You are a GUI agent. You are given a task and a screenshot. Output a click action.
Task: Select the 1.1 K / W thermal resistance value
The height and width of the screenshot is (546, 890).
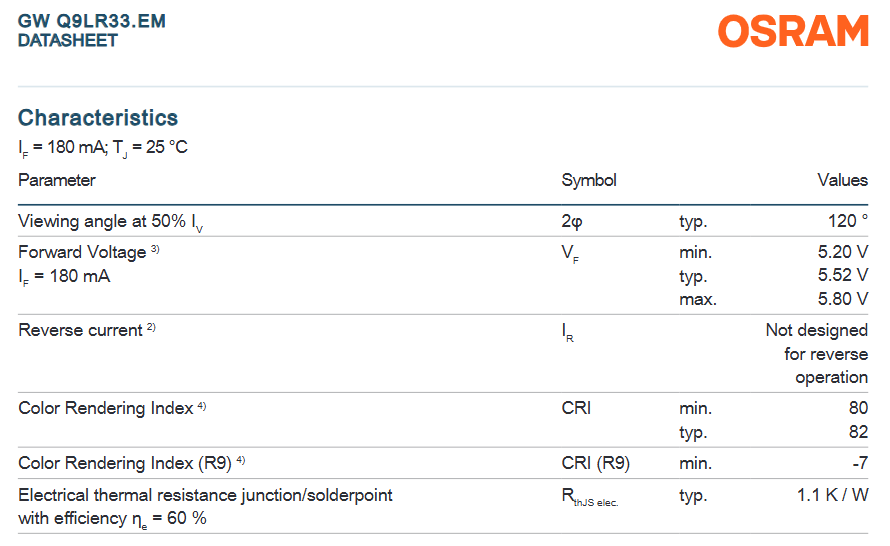832,495
